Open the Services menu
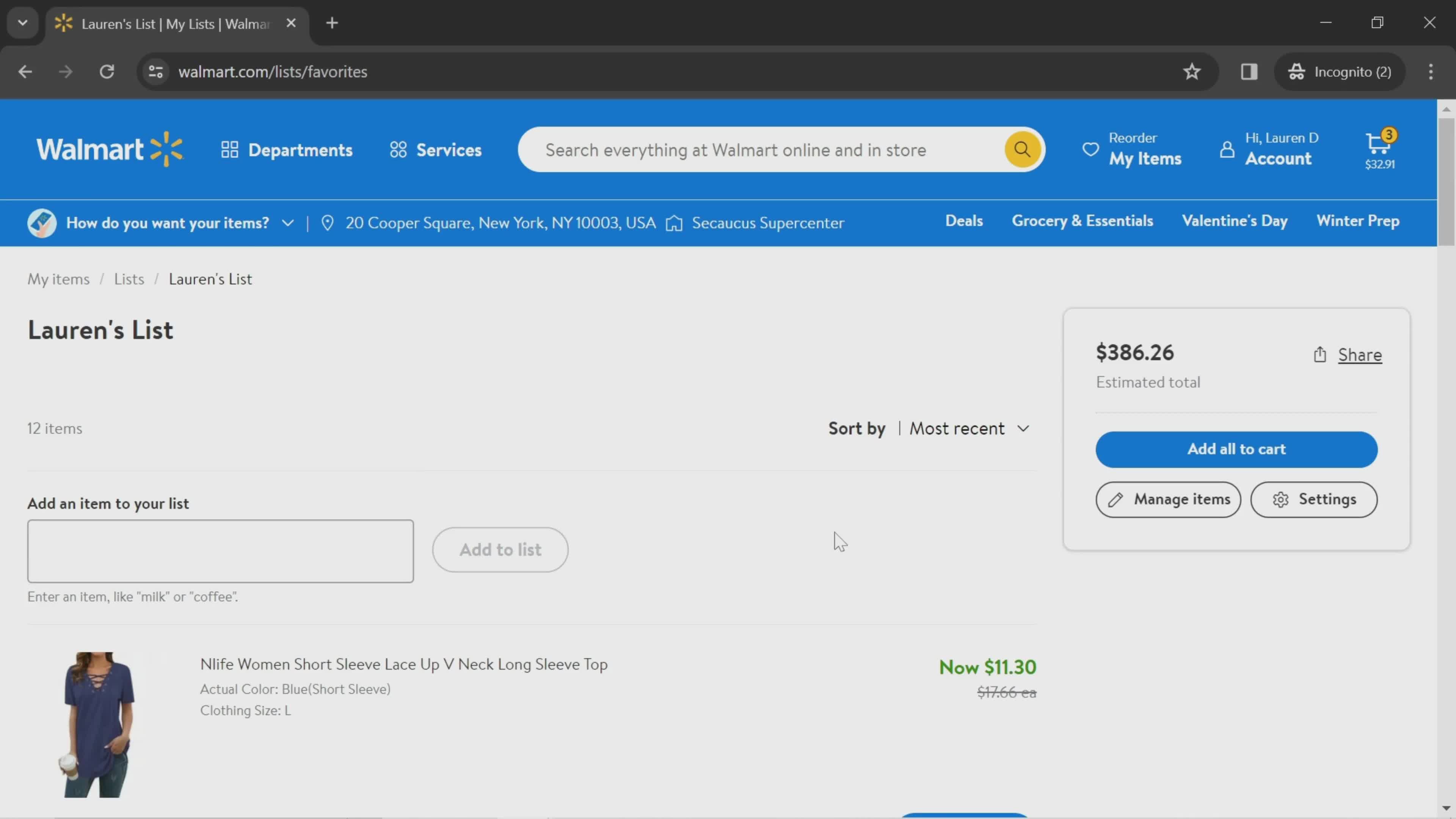 (x=436, y=150)
